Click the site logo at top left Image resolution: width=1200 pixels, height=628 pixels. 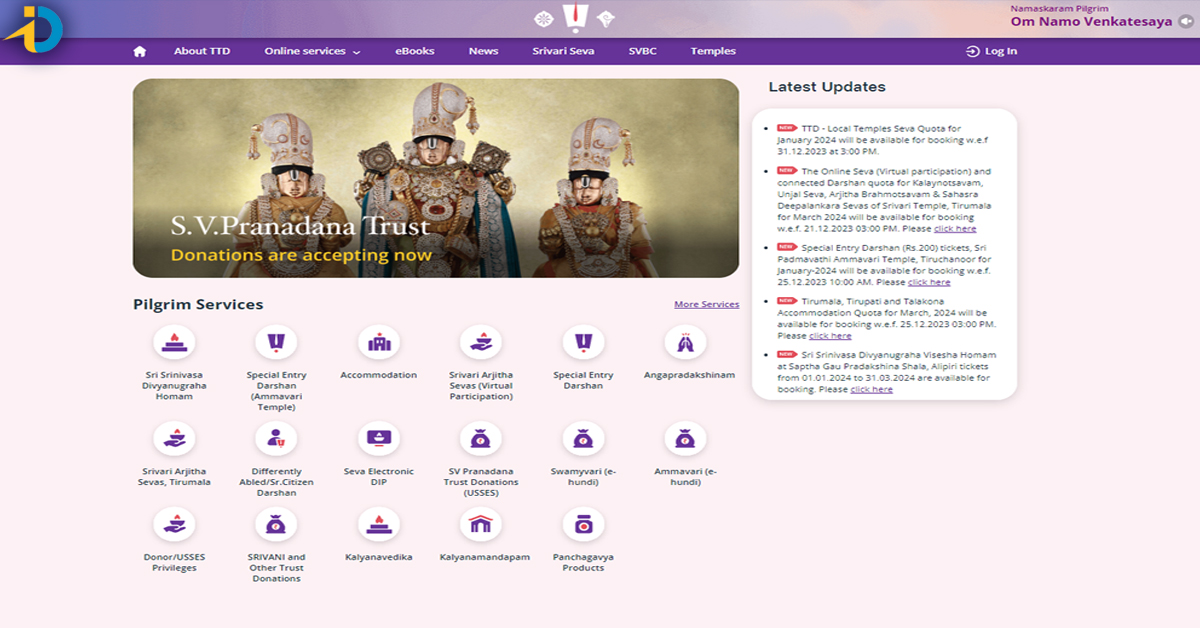pos(32,29)
